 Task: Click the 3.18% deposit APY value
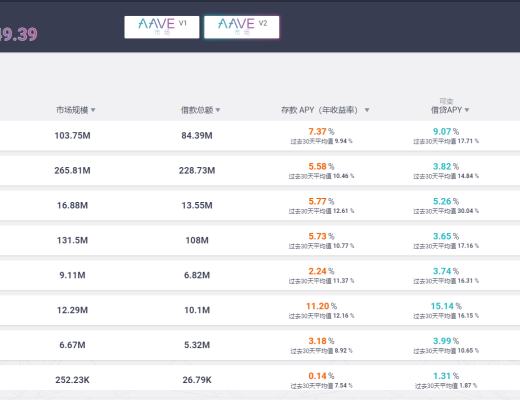pos(321,341)
